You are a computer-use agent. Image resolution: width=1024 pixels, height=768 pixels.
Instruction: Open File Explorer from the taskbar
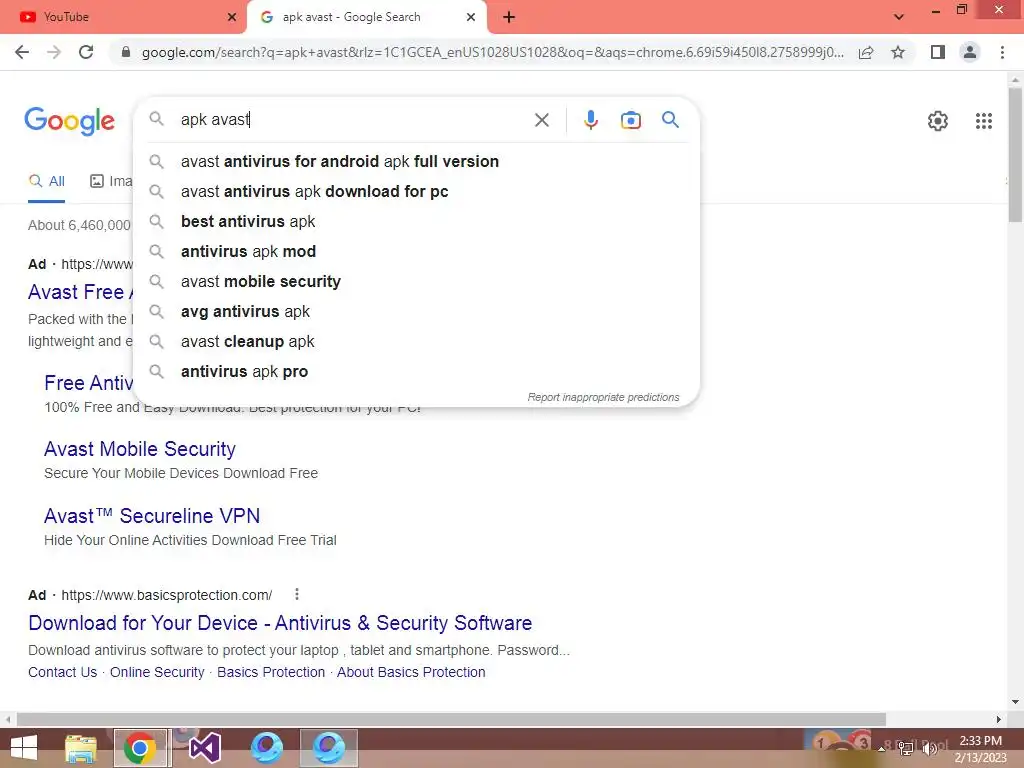pyautogui.click(x=81, y=748)
